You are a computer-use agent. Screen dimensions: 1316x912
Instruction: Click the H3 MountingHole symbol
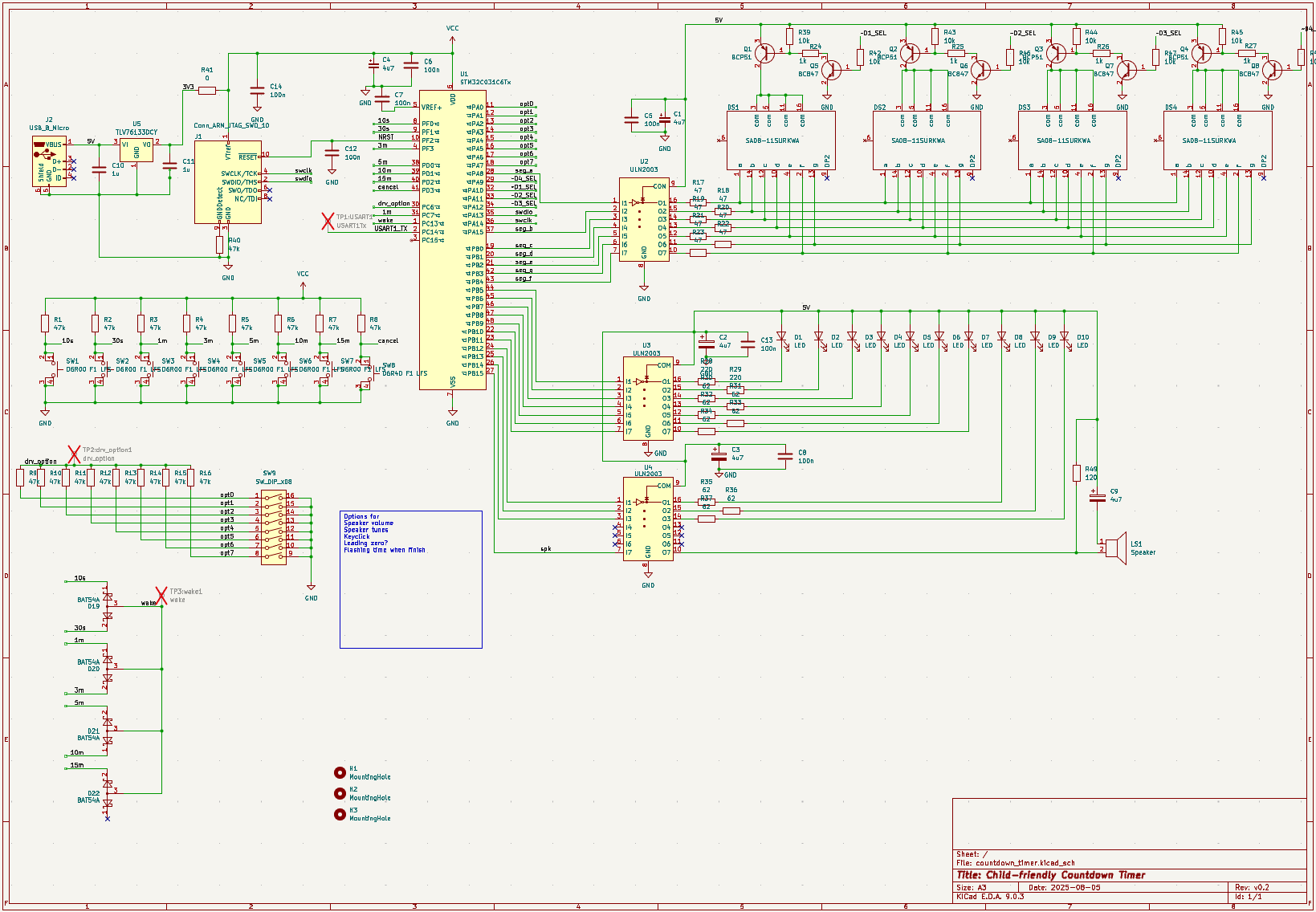[x=340, y=814]
